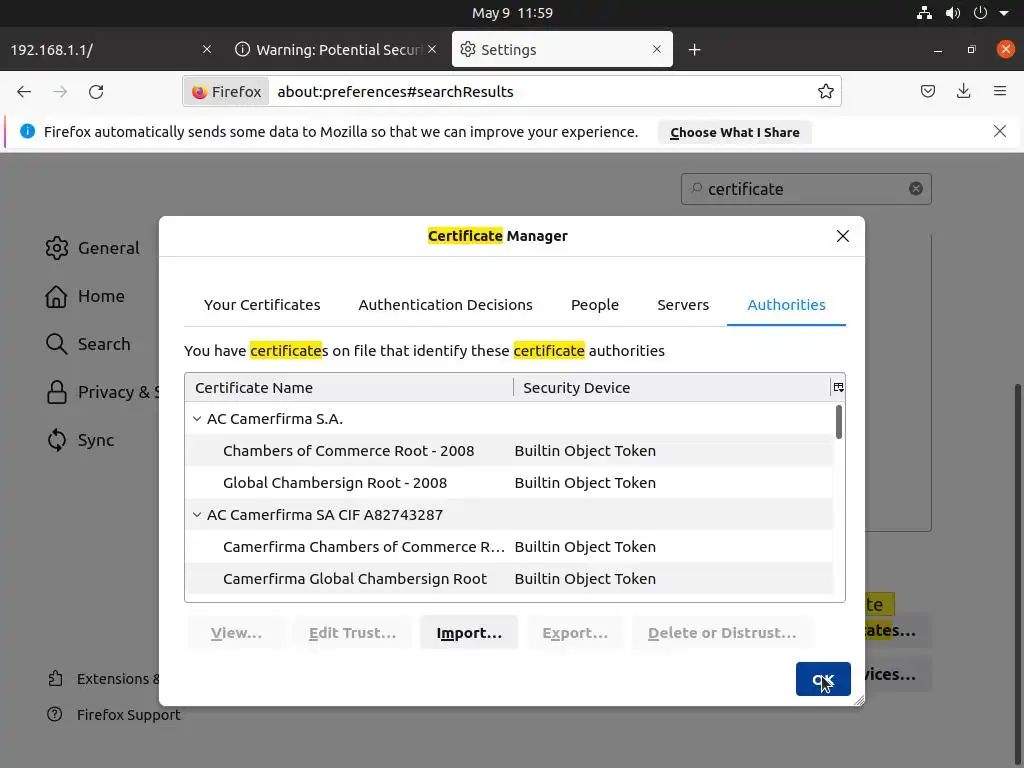
Task: Click the volume icon in top bar
Action: [952, 12]
